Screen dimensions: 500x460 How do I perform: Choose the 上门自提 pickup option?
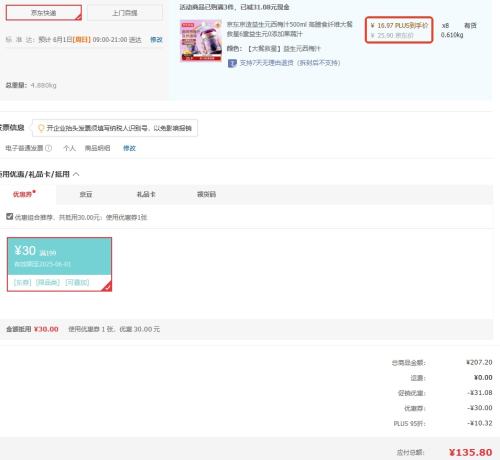coord(125,13)
